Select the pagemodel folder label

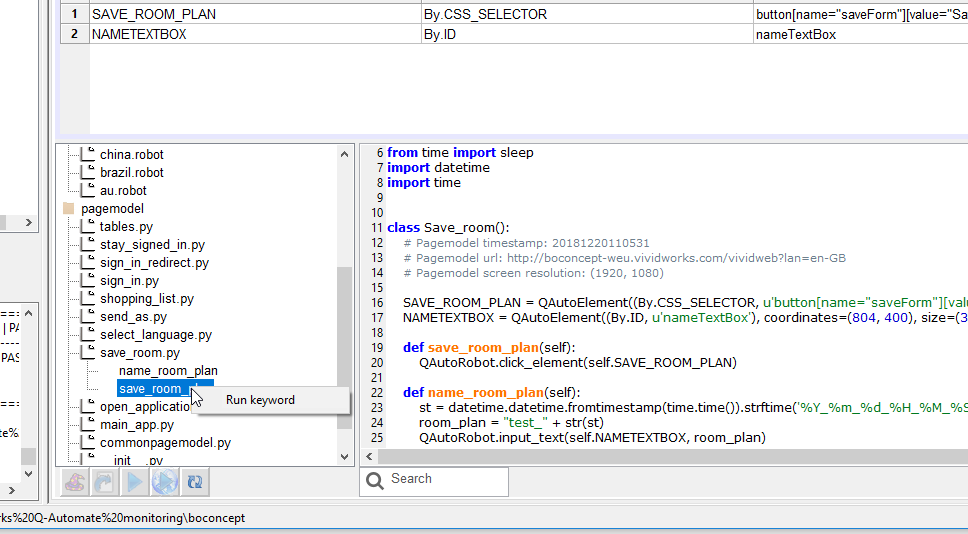pyautogui.click(x=112, y=209)
